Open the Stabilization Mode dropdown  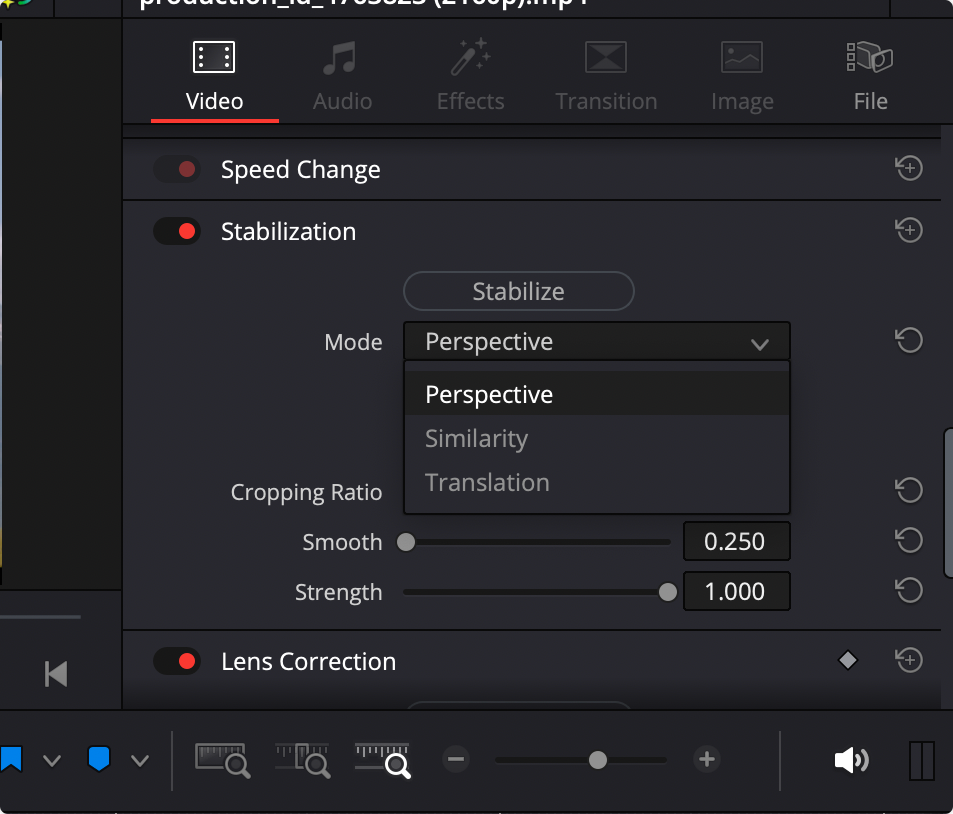tap(596, 341)
